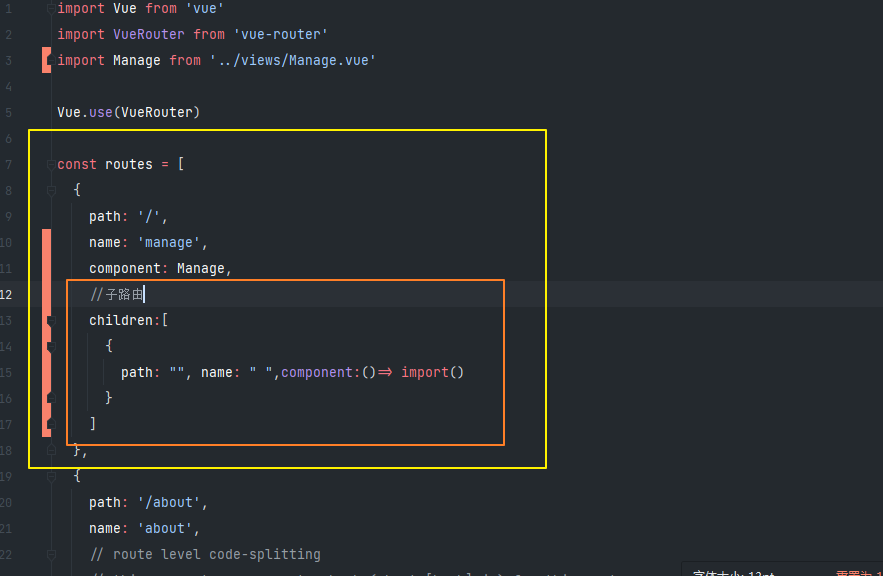Click the '// route level code-splitting' comment

[205, 554]
